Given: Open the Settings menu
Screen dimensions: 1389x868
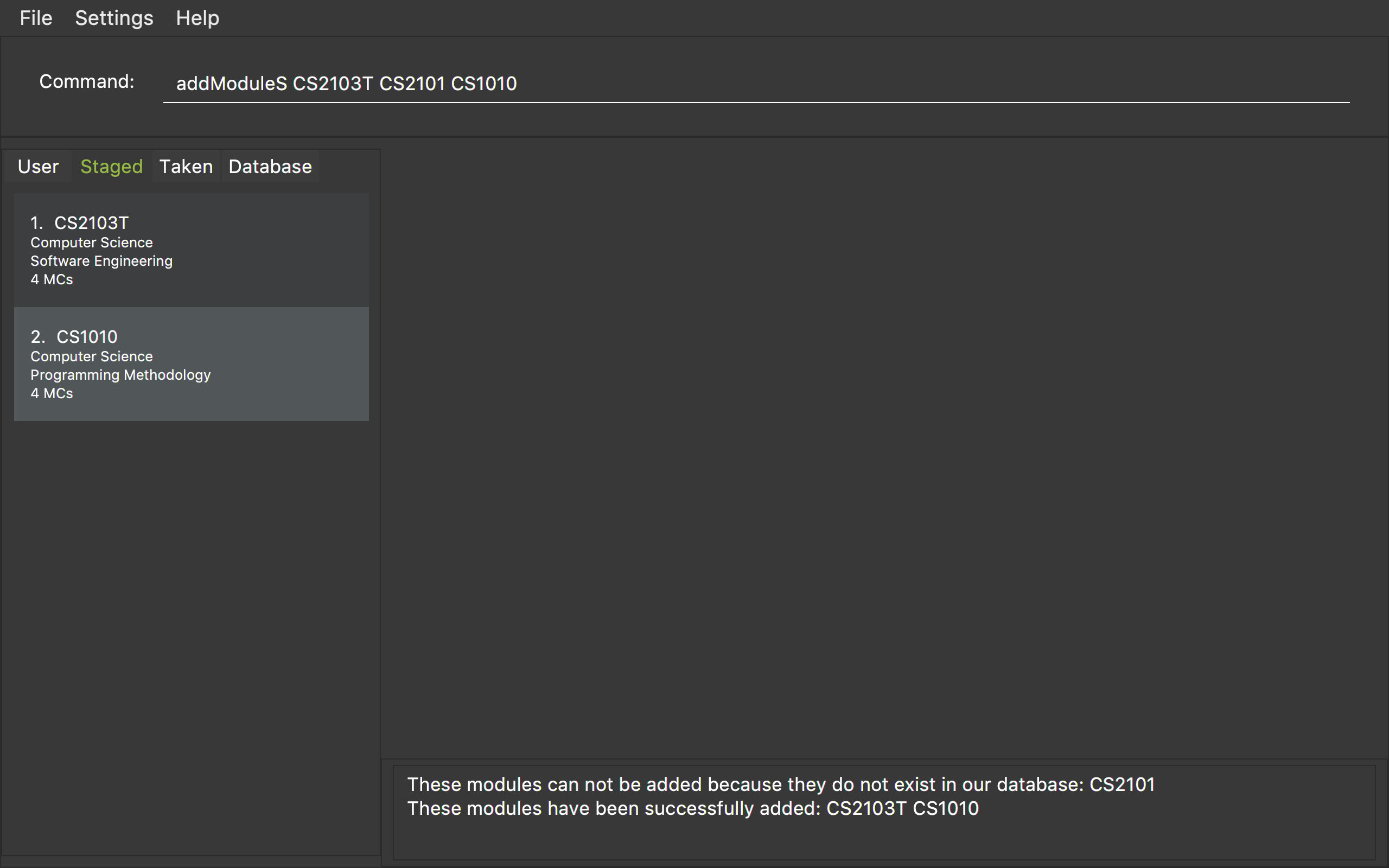Looking at the screenshot, I should pyautogui.click(x=114, y=18).
